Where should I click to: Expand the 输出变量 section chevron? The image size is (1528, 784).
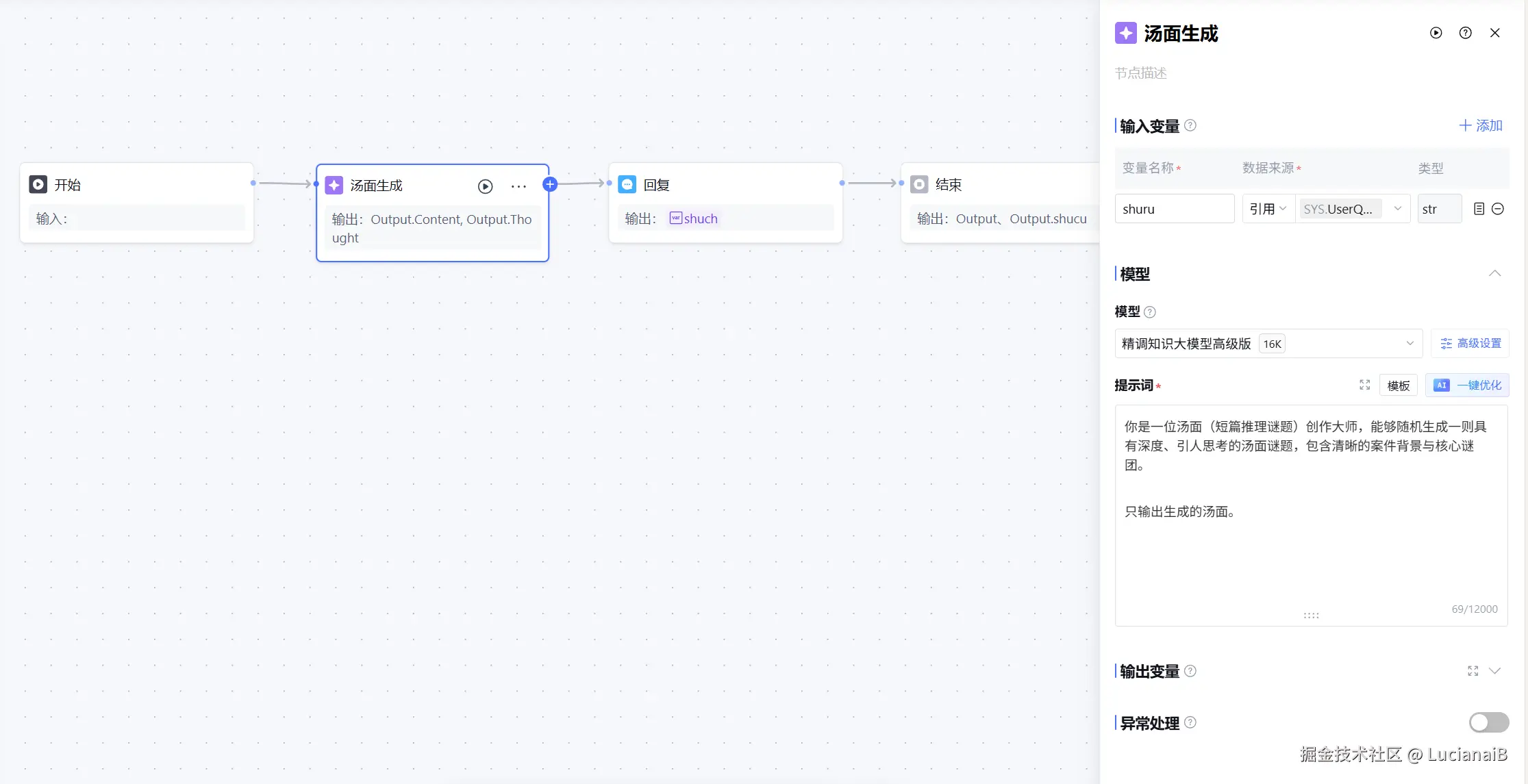point(1494,671)
